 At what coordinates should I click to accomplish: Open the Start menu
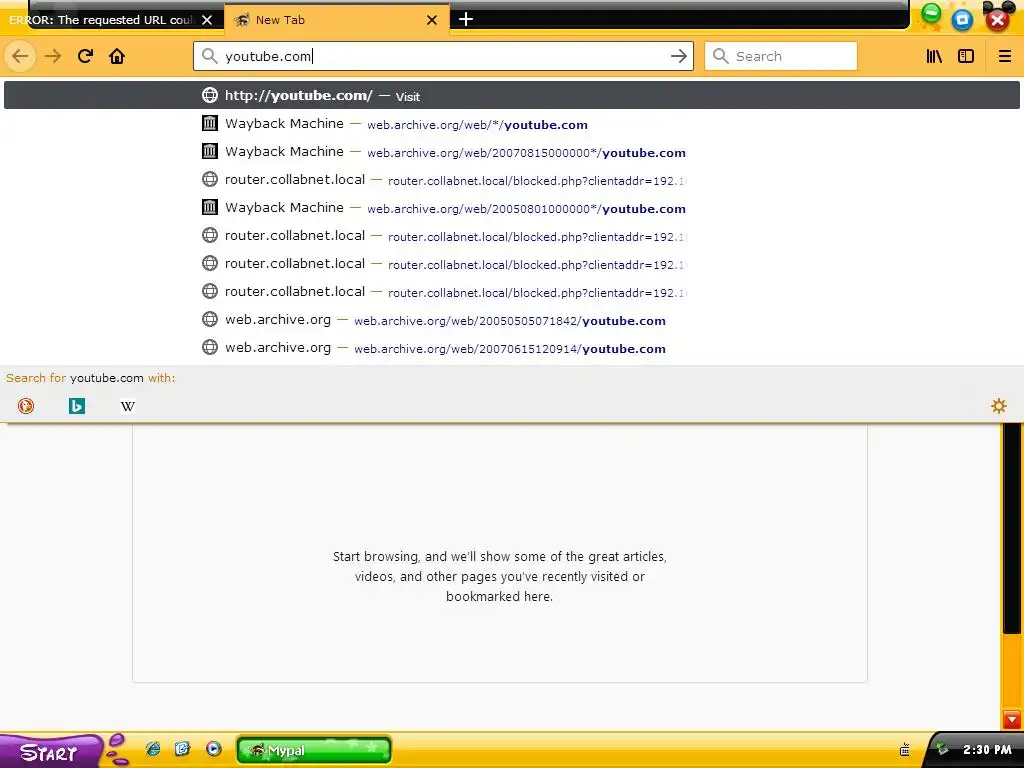pyautogui.click(x=51, y=751)
